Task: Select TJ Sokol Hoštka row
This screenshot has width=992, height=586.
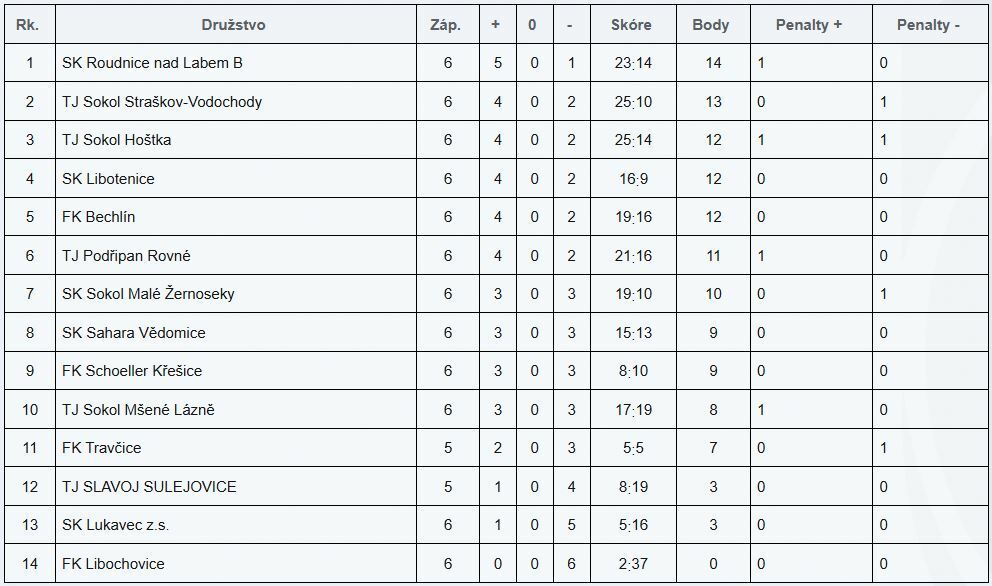Action: click(116, 140)
